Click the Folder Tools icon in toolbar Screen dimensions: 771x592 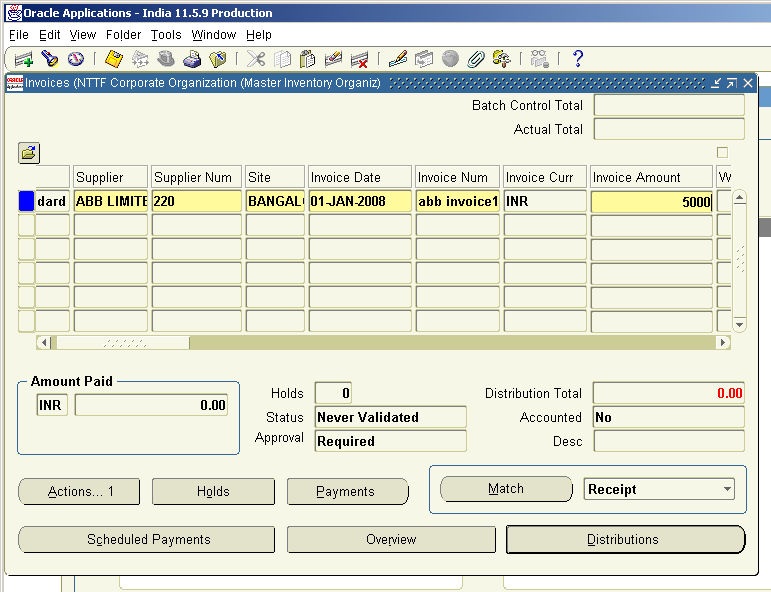click(501, 59)
